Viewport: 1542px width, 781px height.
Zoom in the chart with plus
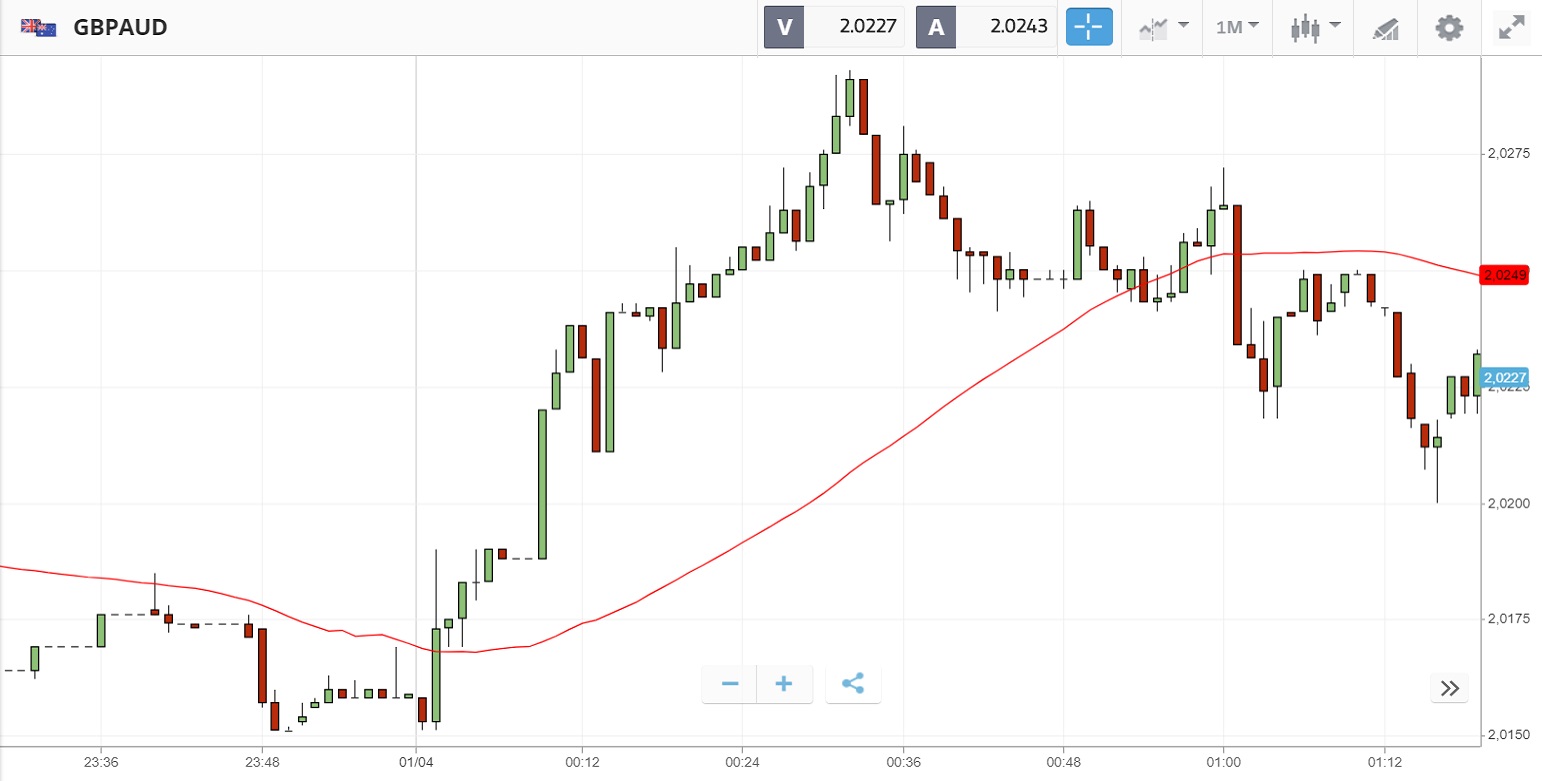pos(784,684)
